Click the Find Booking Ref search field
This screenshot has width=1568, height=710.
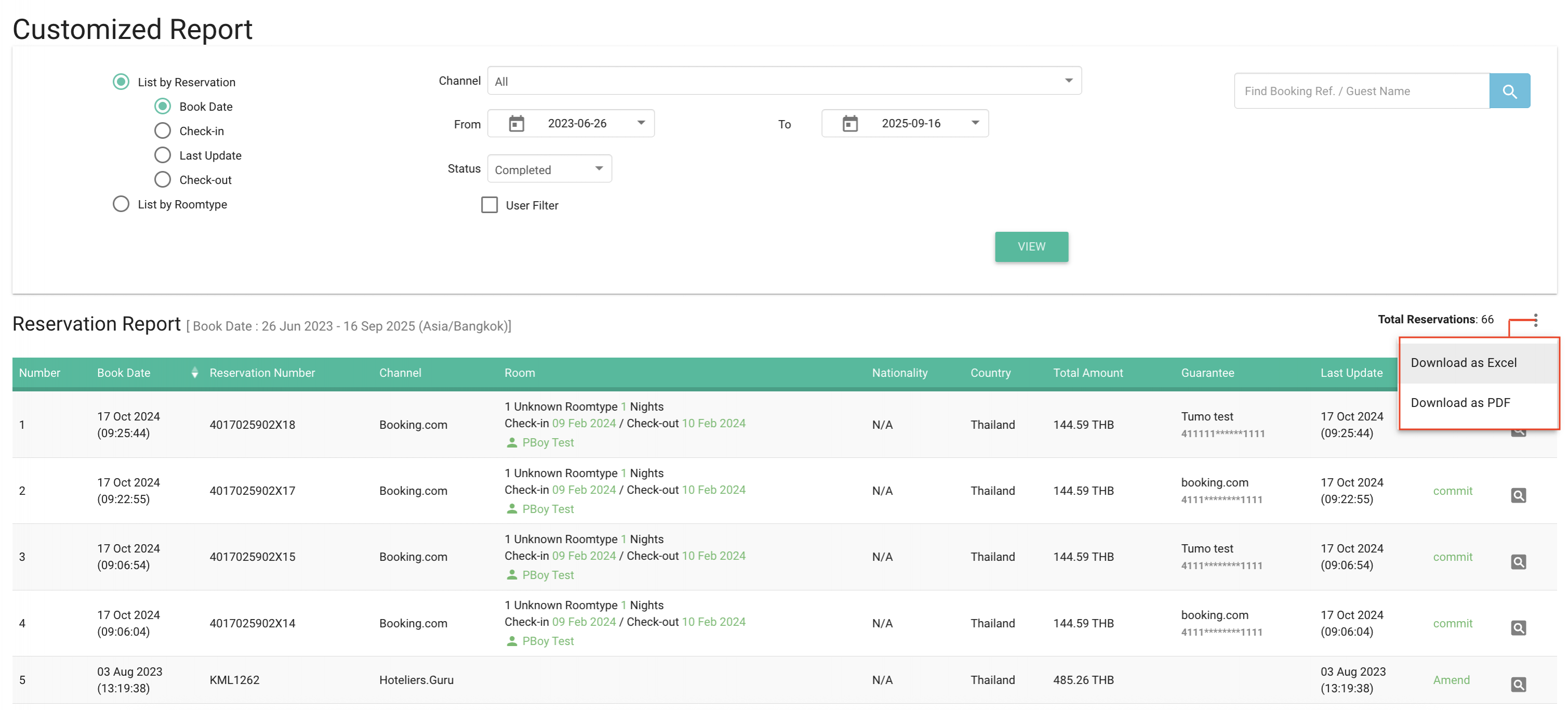point(1361,91)
